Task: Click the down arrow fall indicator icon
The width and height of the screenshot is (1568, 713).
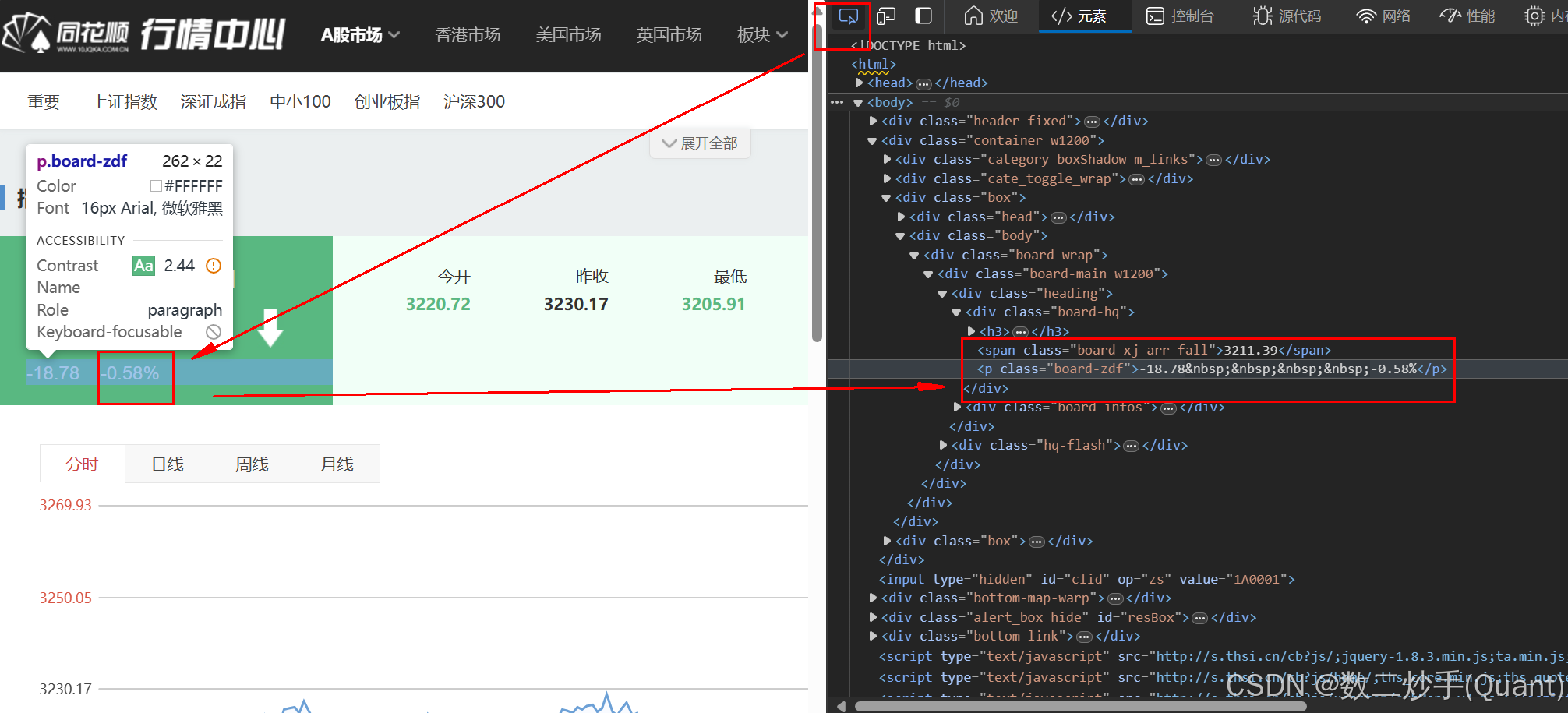Action: (270, 327)
